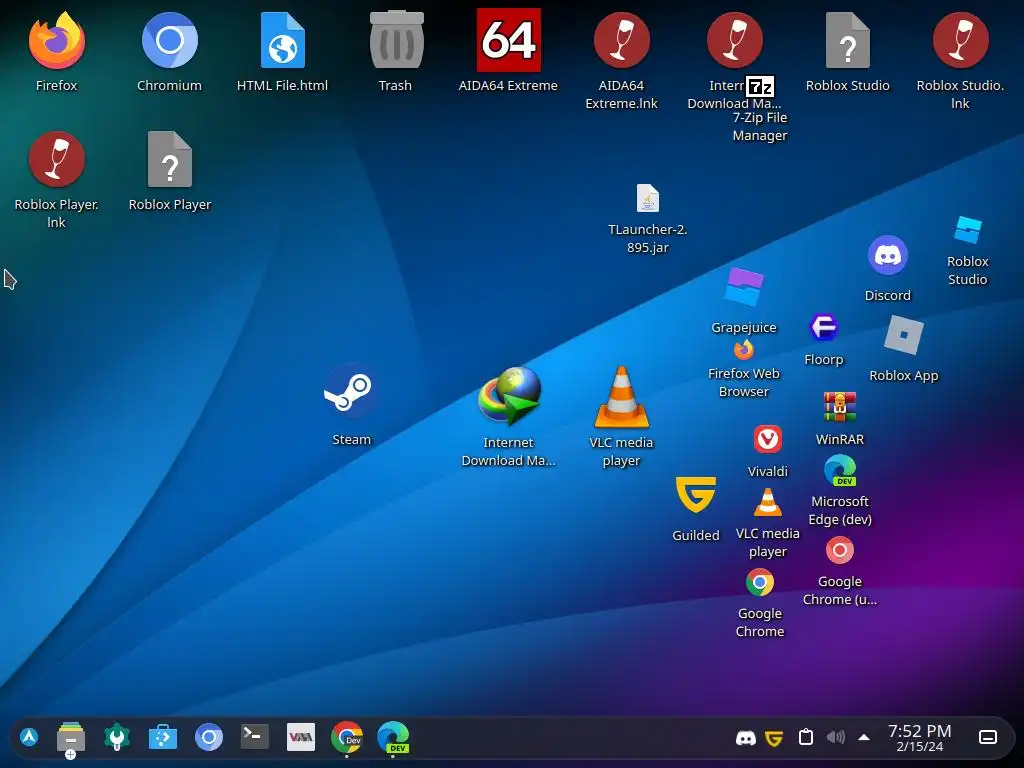Launch the Floorp browser icon
This screenshot has width=1024, height=768.
824,327
